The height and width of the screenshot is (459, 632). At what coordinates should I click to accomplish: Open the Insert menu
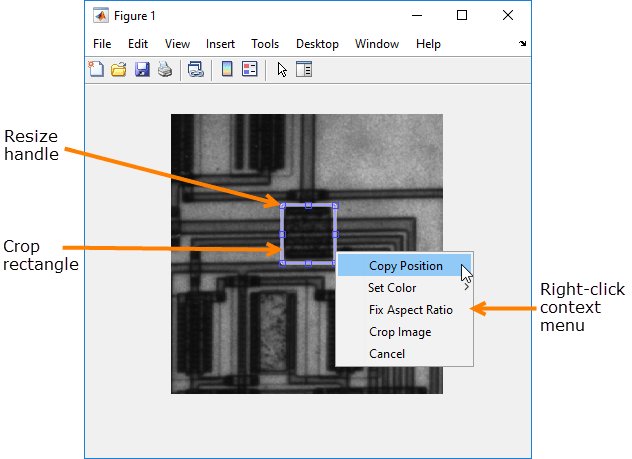click(220, 44)
